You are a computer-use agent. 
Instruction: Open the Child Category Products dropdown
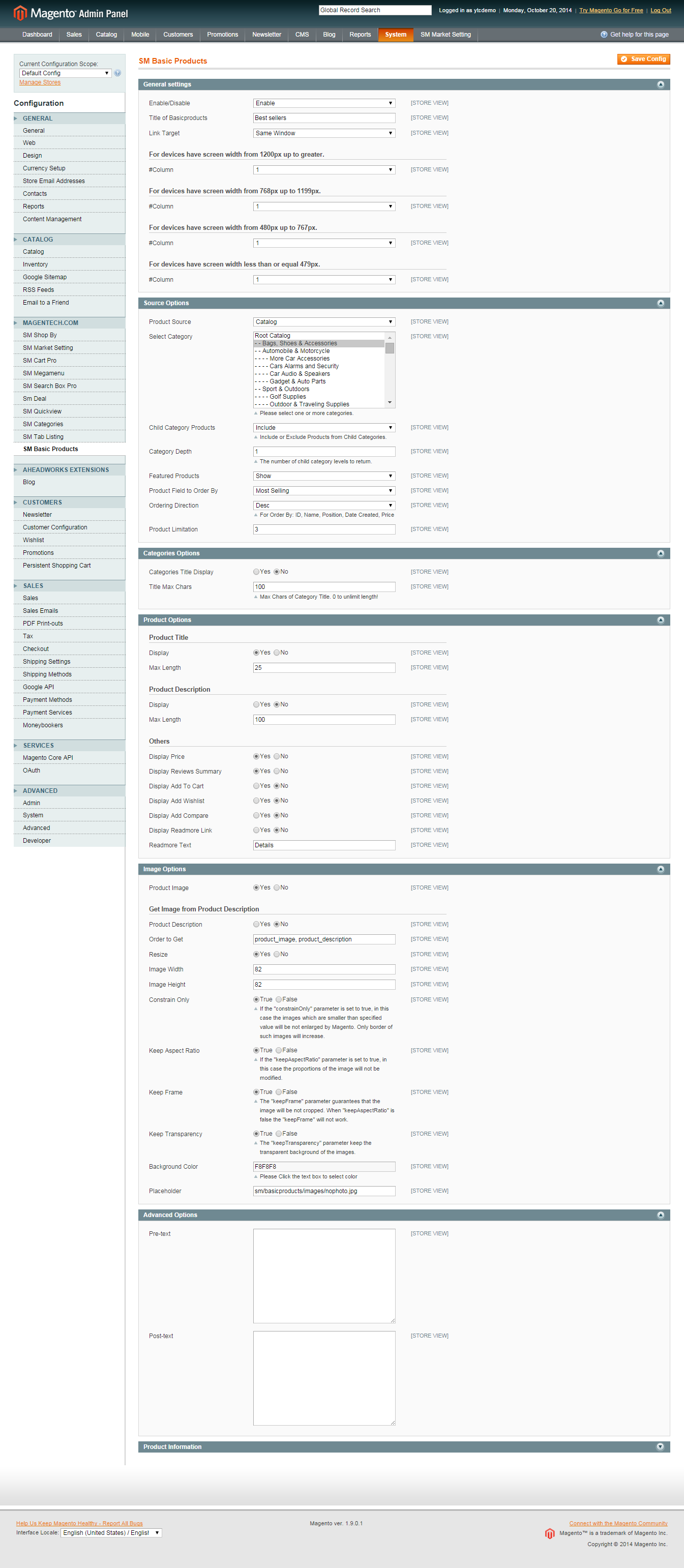[x=324, y=428]
